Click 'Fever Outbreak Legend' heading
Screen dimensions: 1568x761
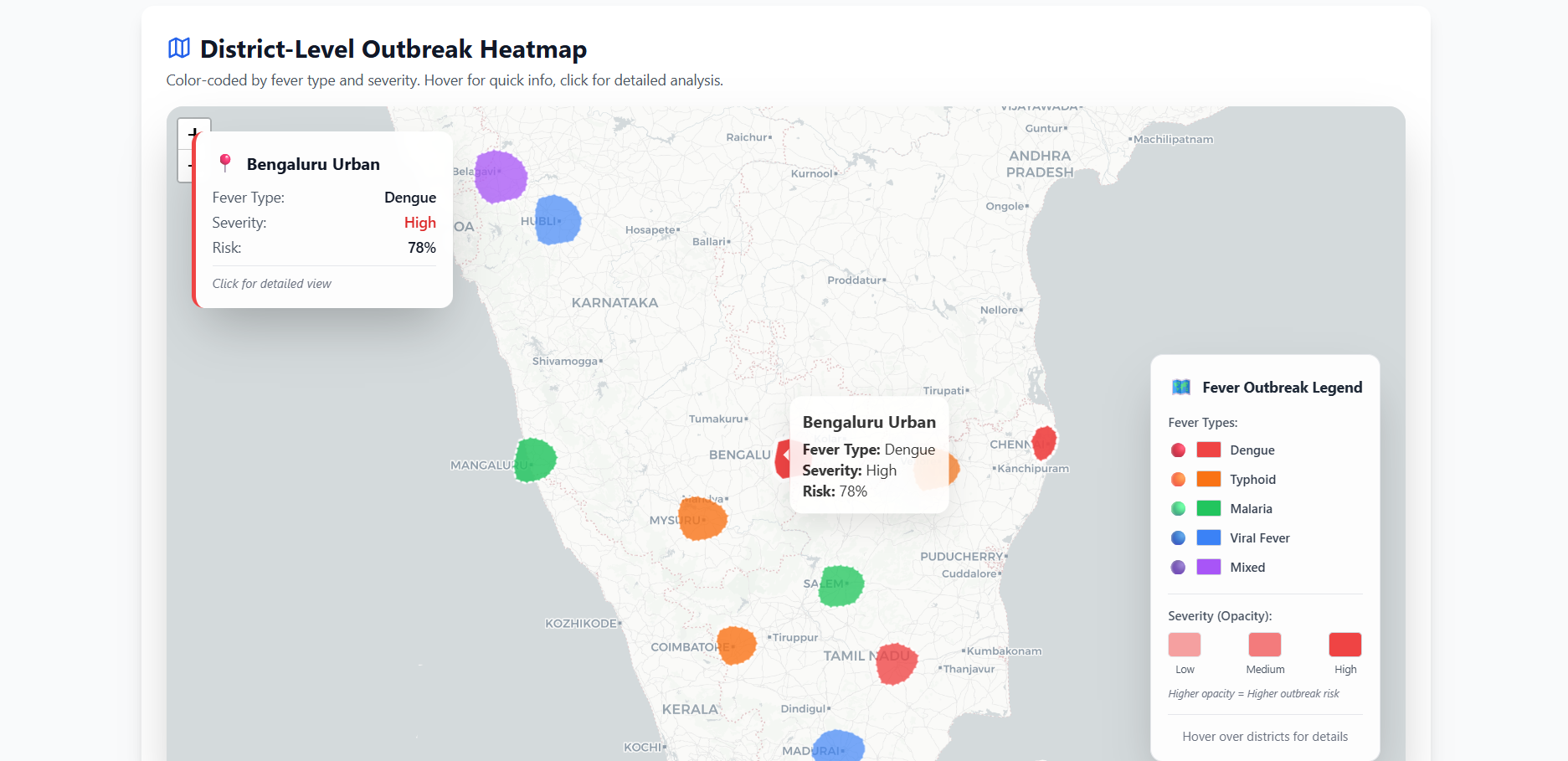point(1283,388)
